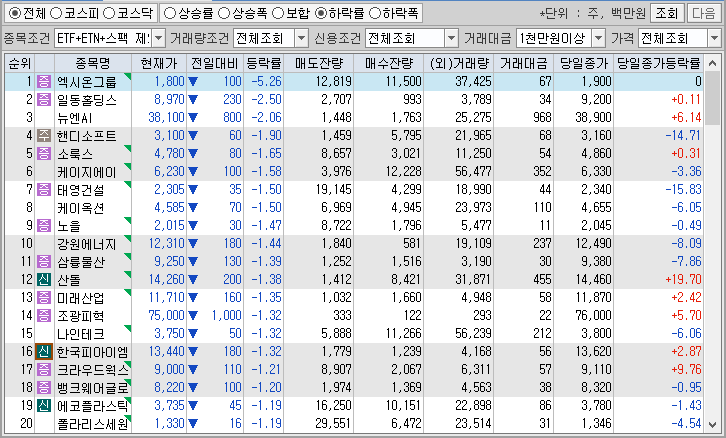Click the 증 badge next to 태영건설
This screenshot has width=726, height=438.
click(44, 190)
